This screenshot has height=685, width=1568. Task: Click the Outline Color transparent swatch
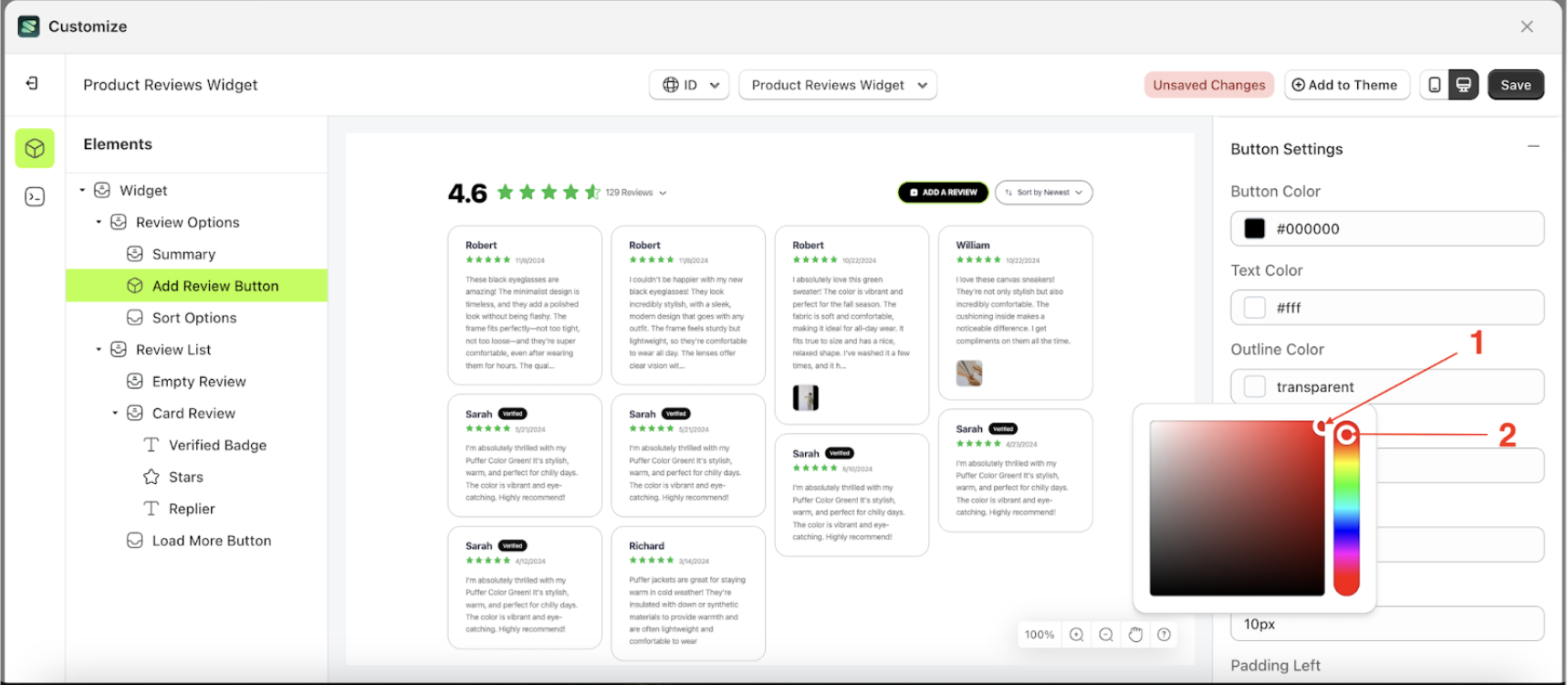1255,386
